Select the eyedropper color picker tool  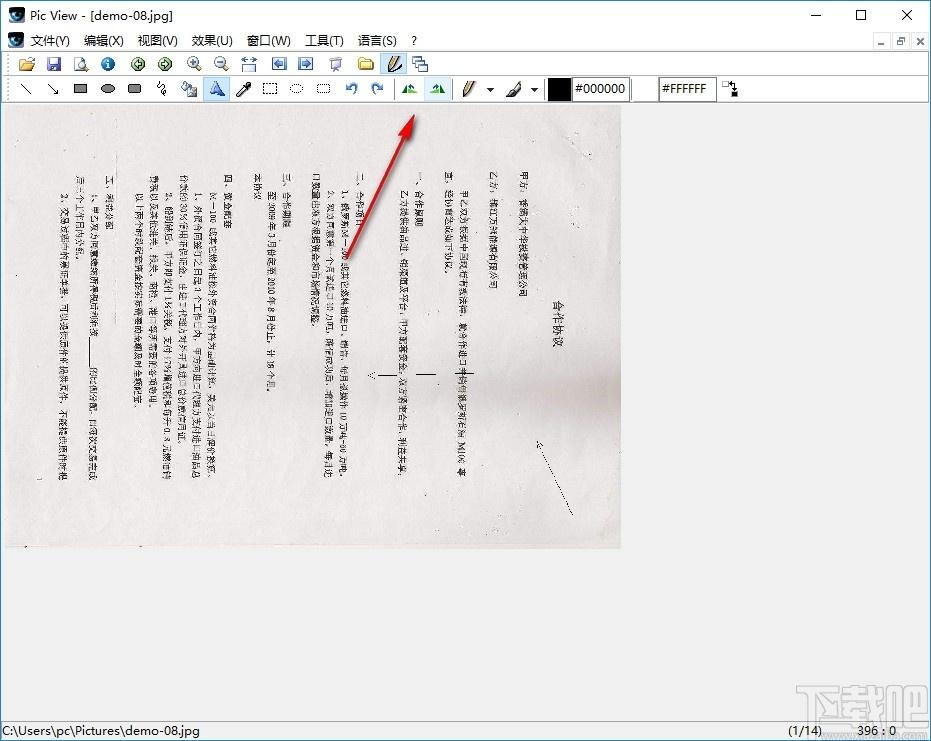243,89
